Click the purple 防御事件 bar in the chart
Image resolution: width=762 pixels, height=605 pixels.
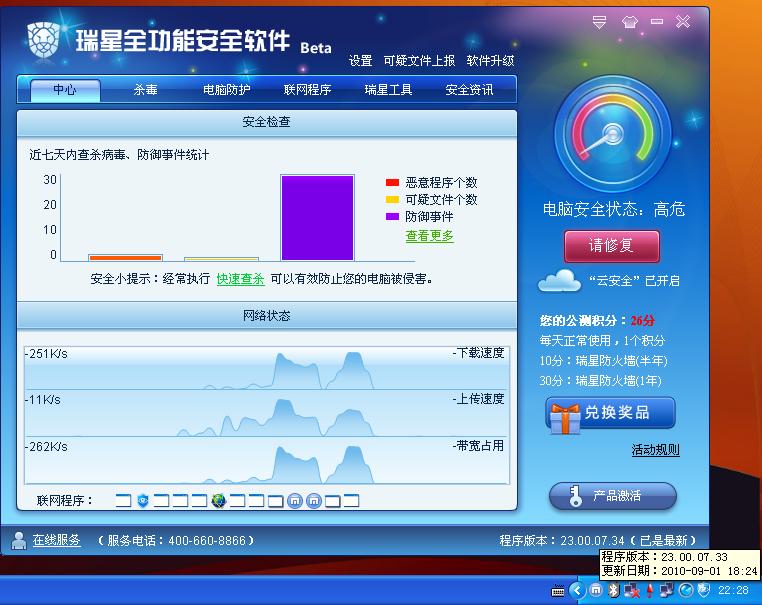pos(317,218)
